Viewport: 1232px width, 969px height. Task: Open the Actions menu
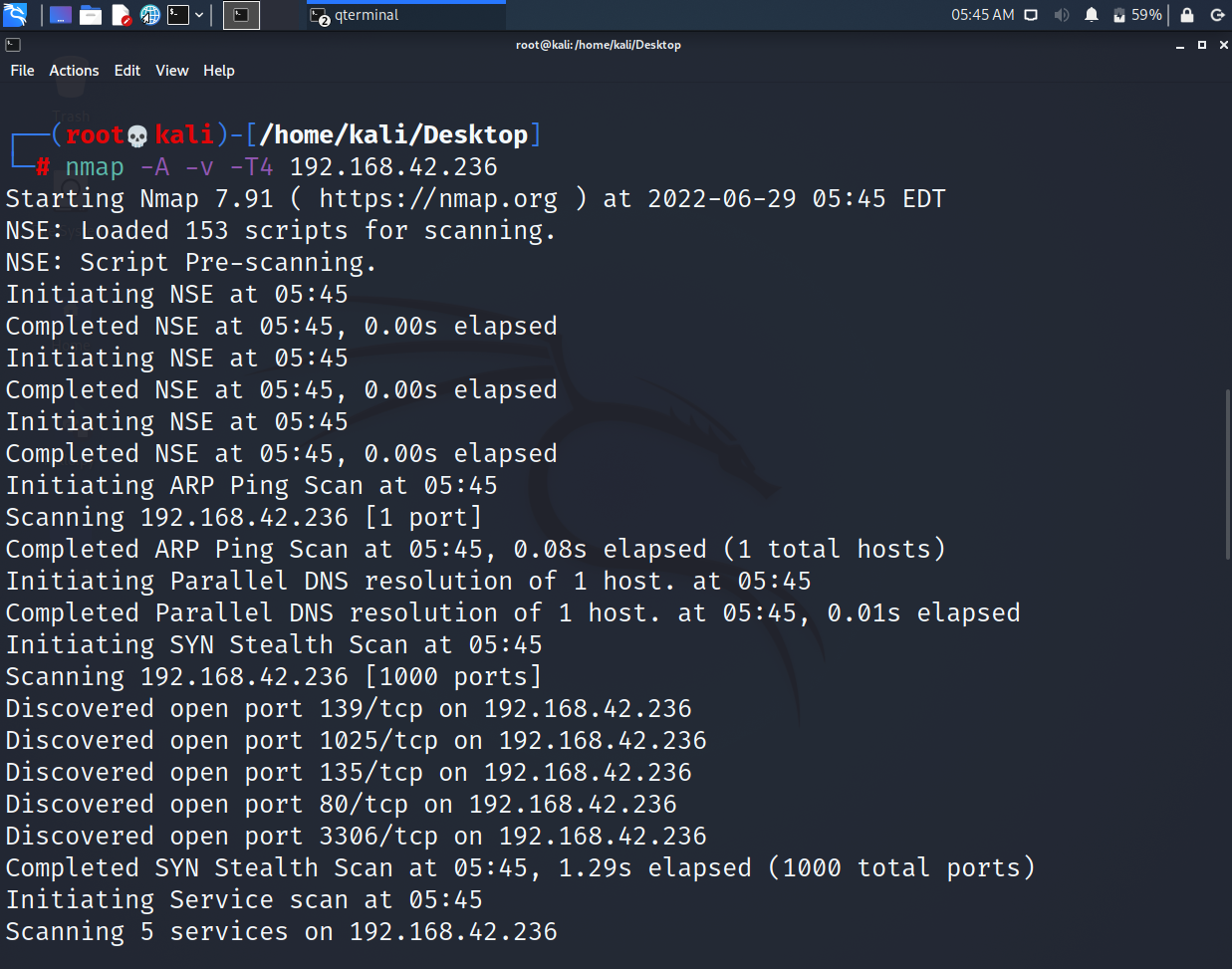pyautogui.click(x=74, y=71)
